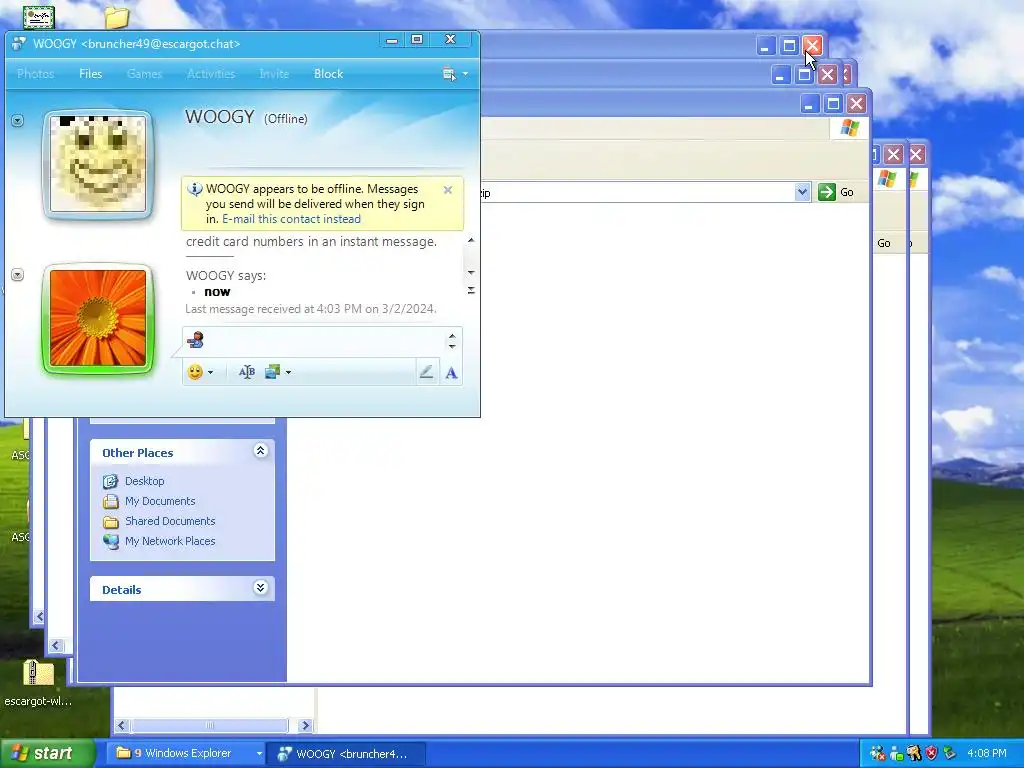
Task: Click message box scroll down arrow
Action: [452, 346]
